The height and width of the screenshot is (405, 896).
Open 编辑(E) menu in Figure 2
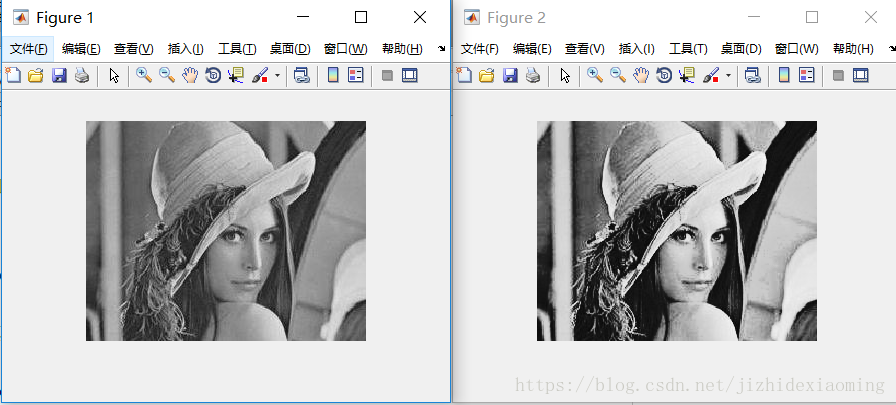point(532,49)
